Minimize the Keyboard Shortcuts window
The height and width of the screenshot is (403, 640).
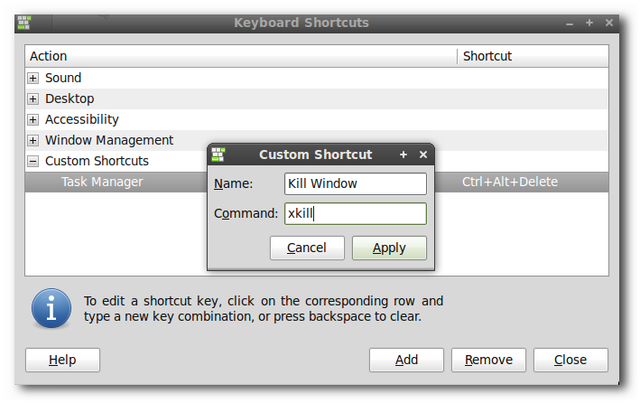click(x=569, y=22)
